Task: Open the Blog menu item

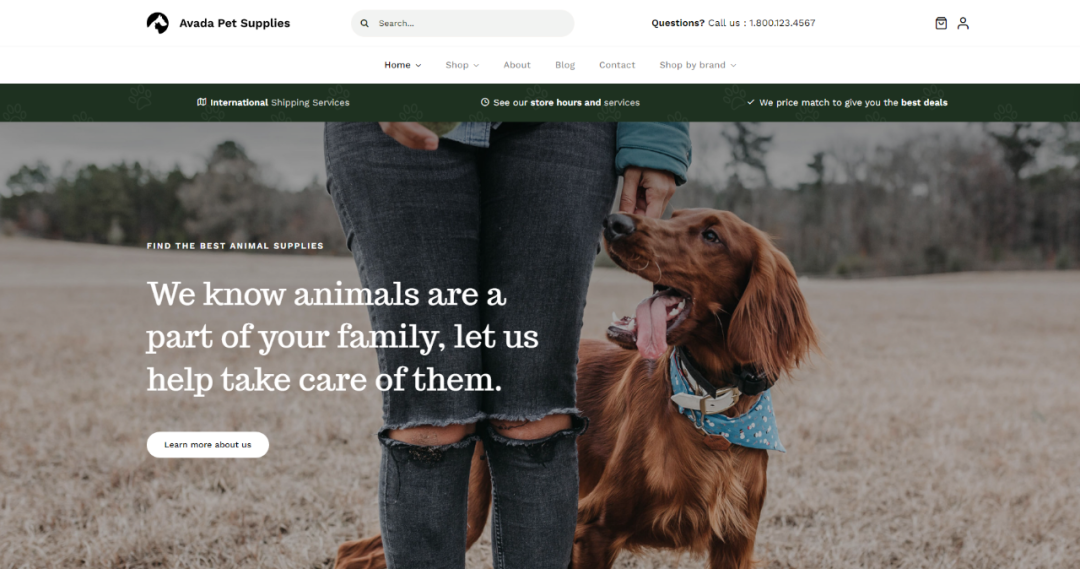Action: 565,65
